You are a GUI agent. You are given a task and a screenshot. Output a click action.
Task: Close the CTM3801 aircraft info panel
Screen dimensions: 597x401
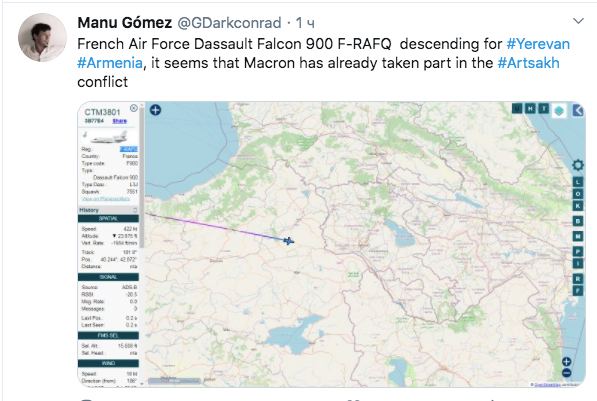coord(134,108)
